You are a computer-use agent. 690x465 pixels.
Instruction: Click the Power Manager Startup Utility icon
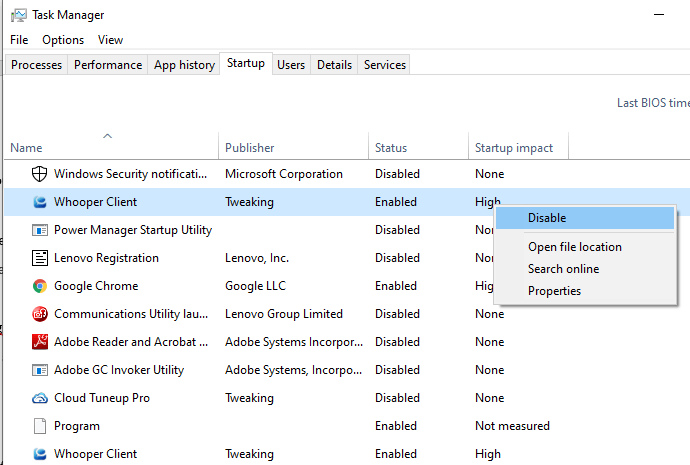[40, 230]
